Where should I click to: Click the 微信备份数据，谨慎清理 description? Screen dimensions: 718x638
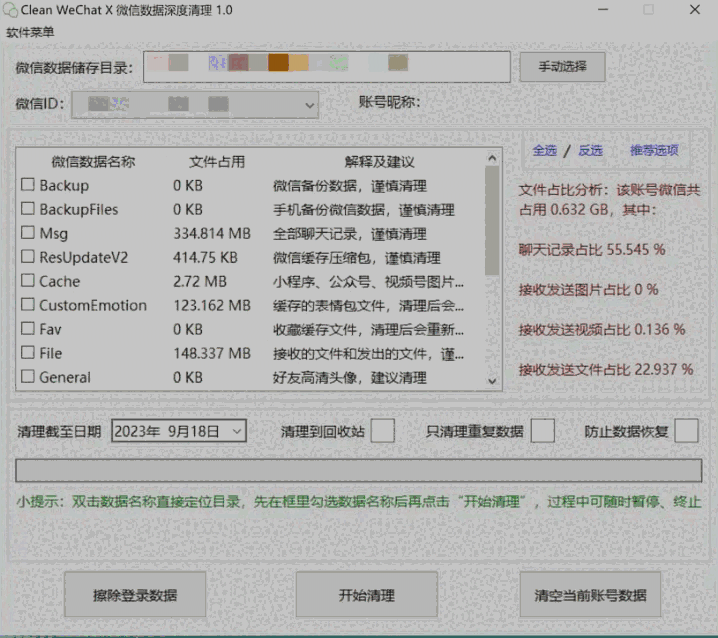[350, 186]
